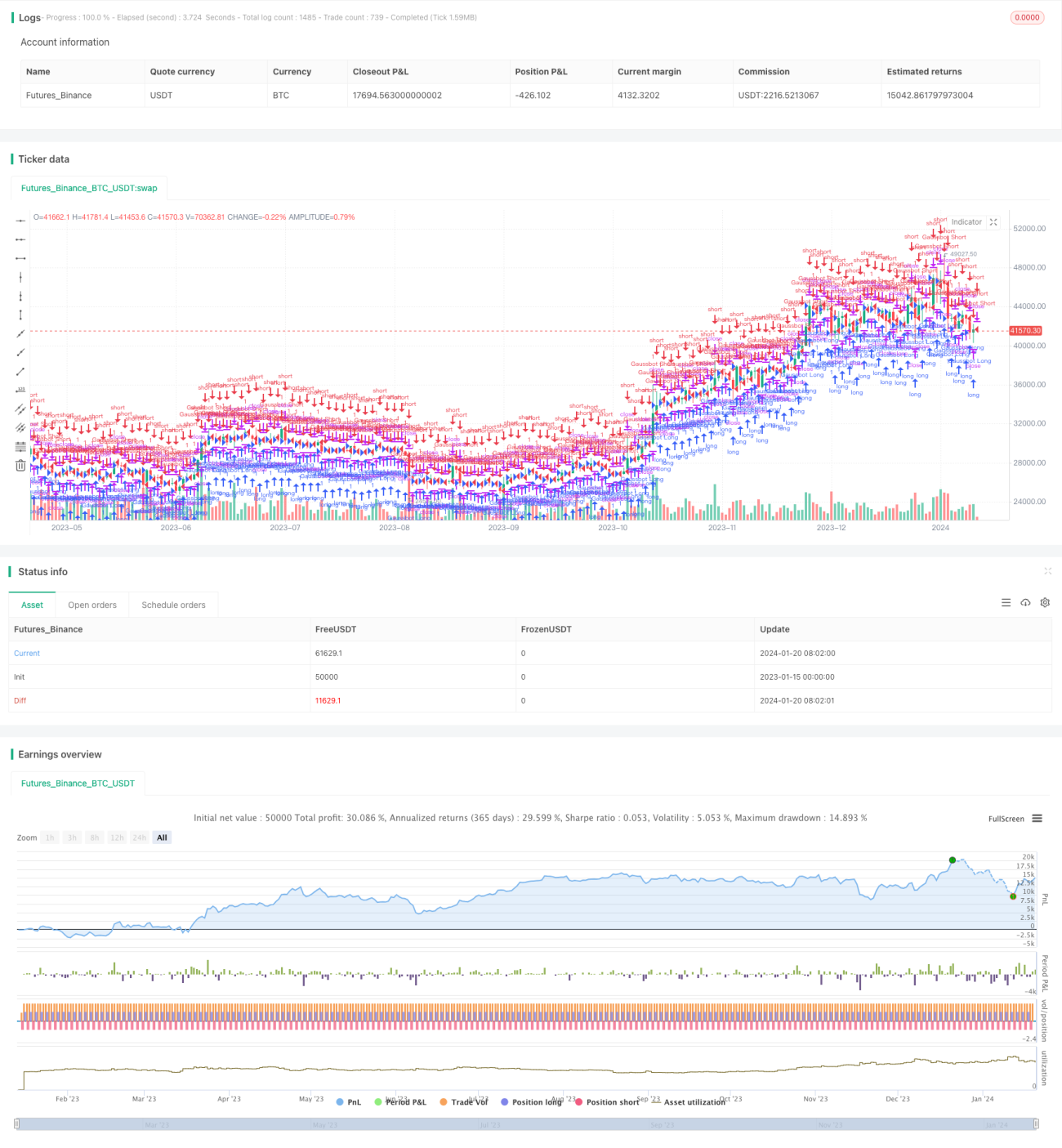Click the range navigator slider bar

pos(527,1124)
